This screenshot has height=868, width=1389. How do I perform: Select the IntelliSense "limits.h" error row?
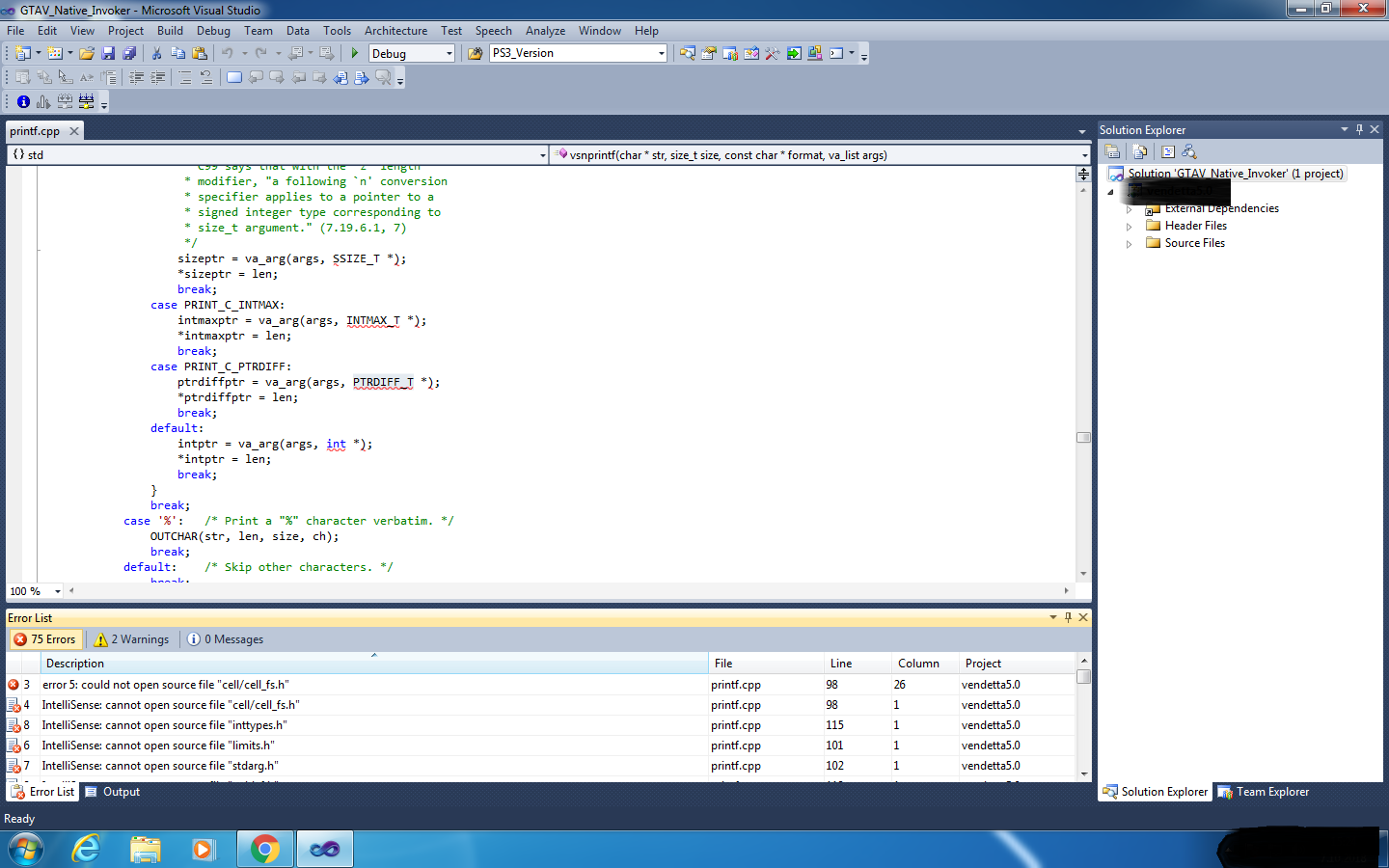540,746
